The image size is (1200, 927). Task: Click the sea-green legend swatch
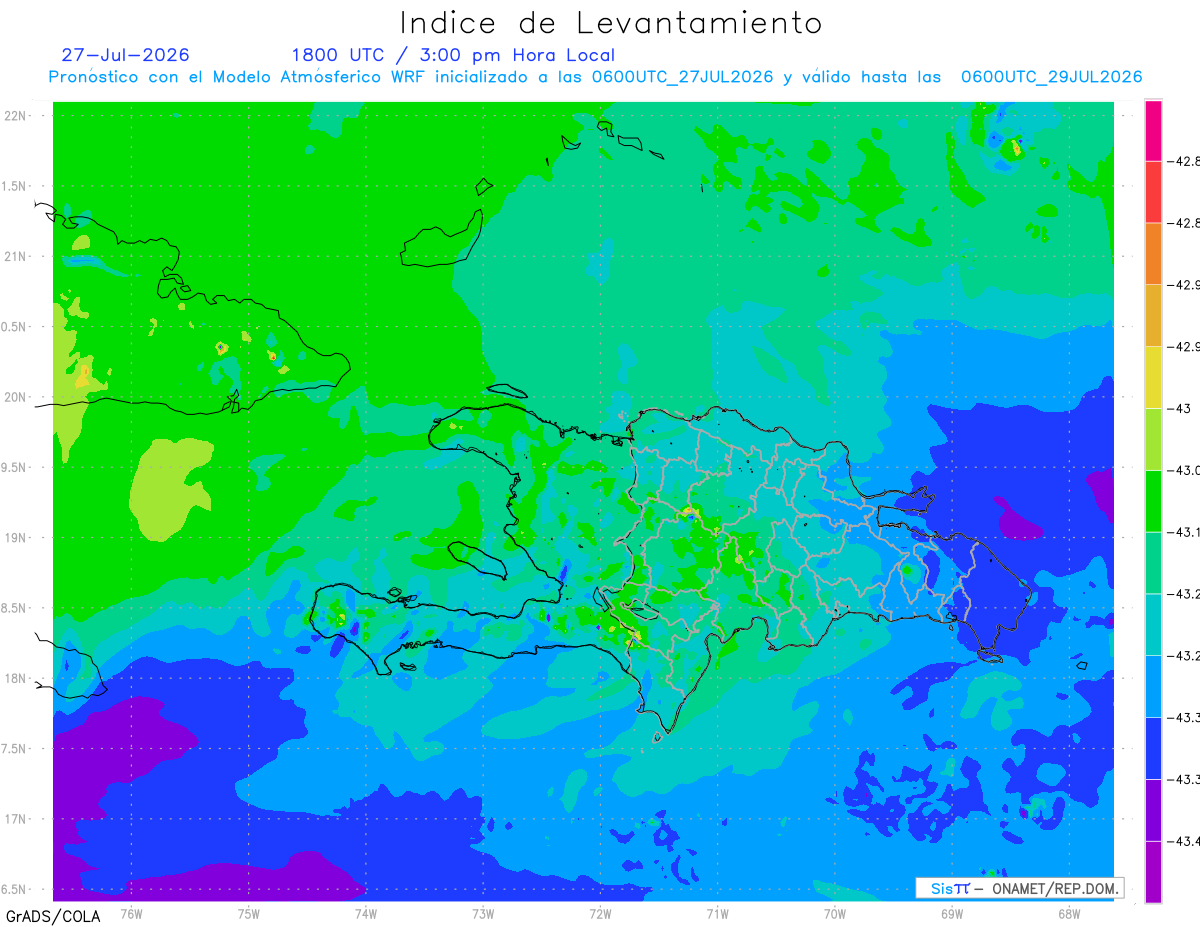1153,562
